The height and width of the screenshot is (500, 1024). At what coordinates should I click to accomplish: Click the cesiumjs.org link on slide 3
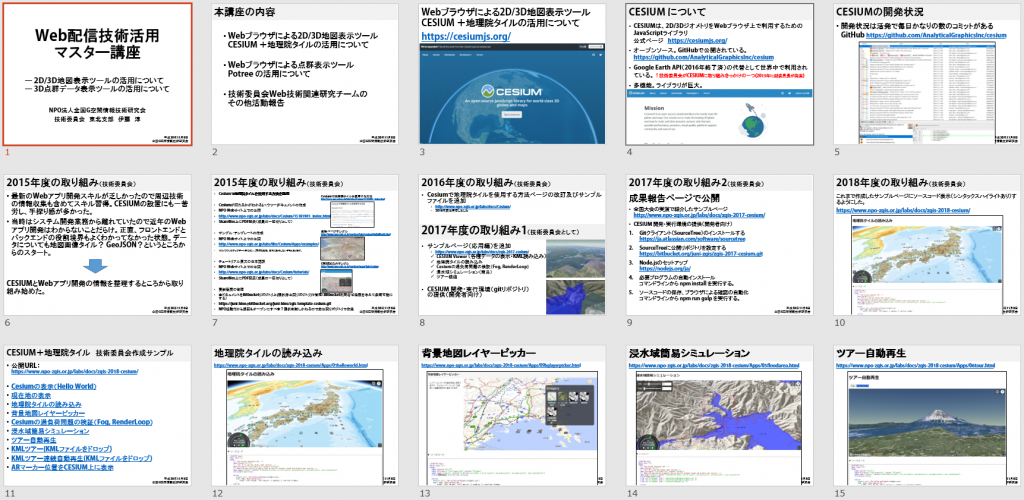[x=461, y=38]
